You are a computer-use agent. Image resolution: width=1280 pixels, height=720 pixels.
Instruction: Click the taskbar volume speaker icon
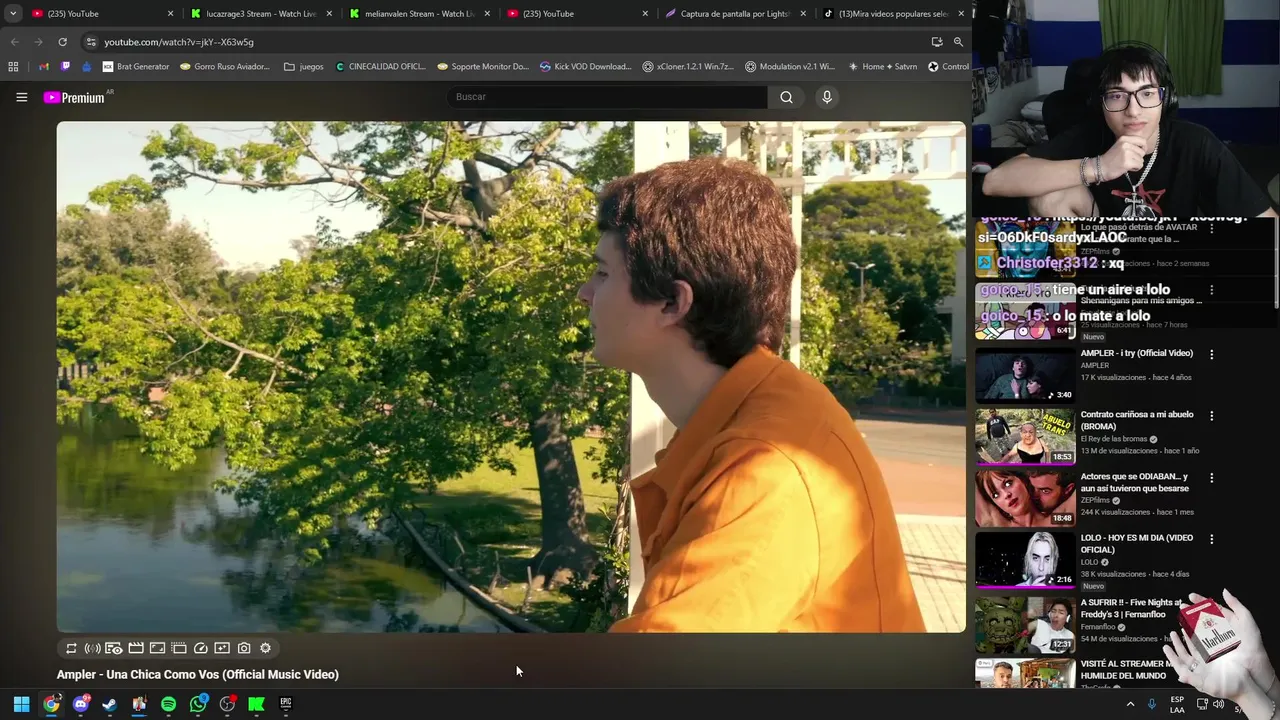[1218, 704]
